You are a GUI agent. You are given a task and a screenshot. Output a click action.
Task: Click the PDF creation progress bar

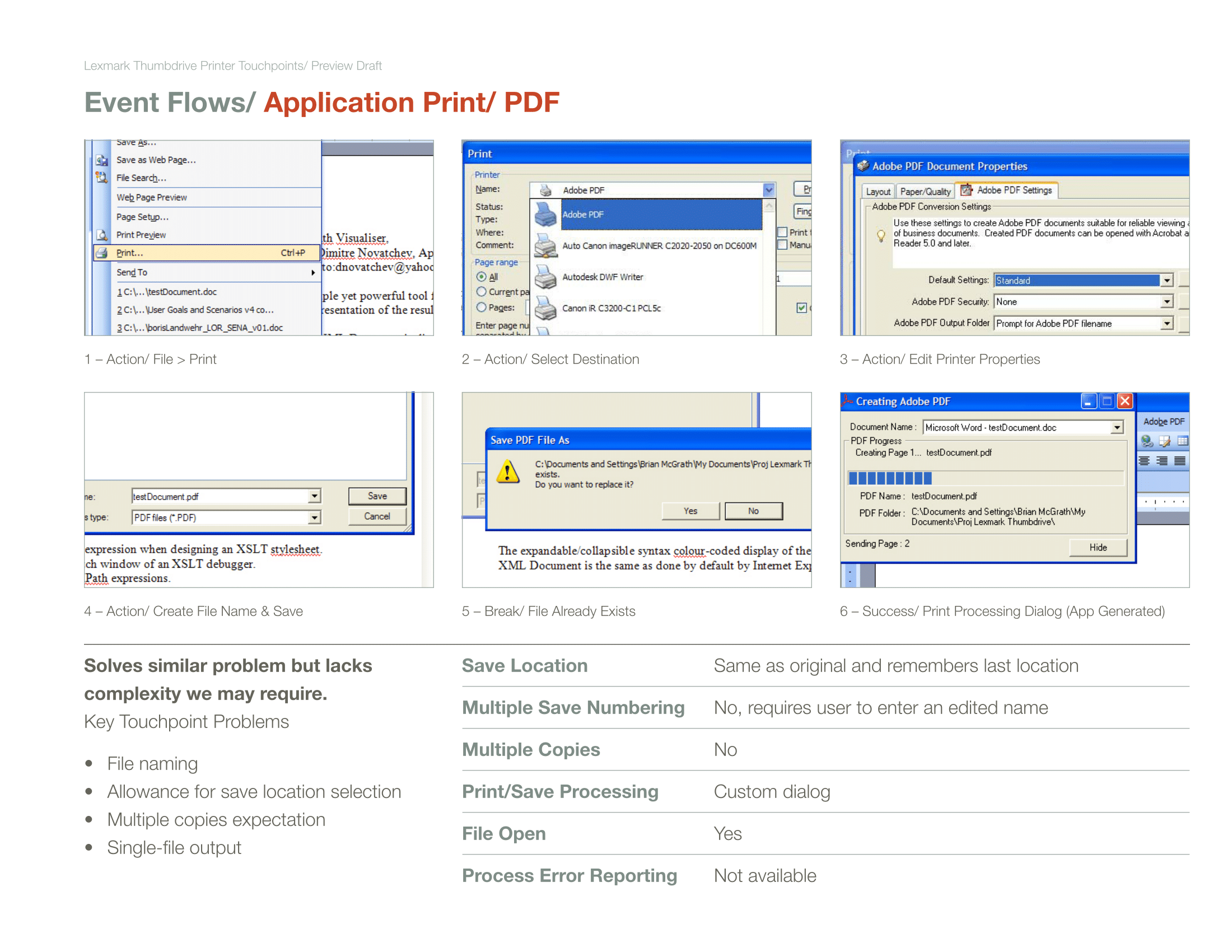[x=986, y=478]
